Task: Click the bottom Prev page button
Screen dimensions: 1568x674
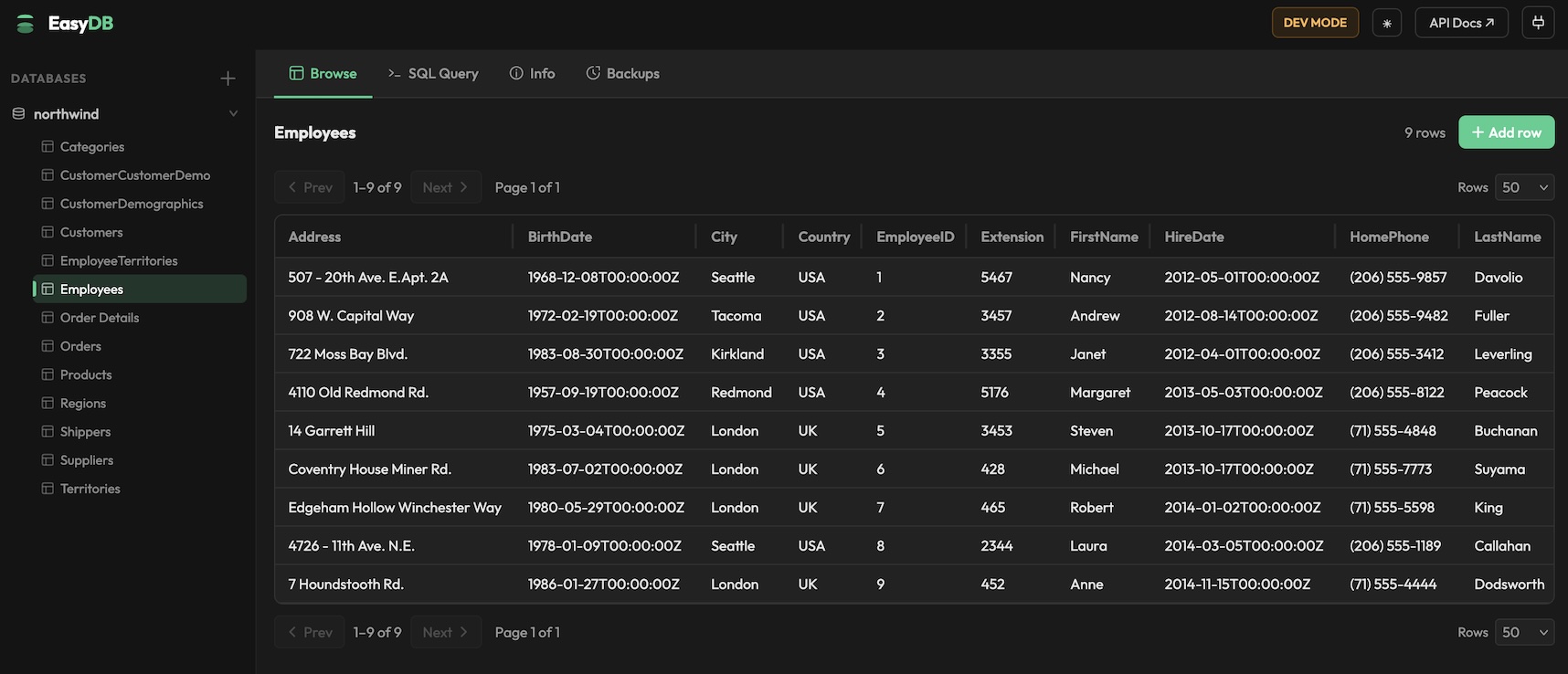Action: (x=310, y=632)
